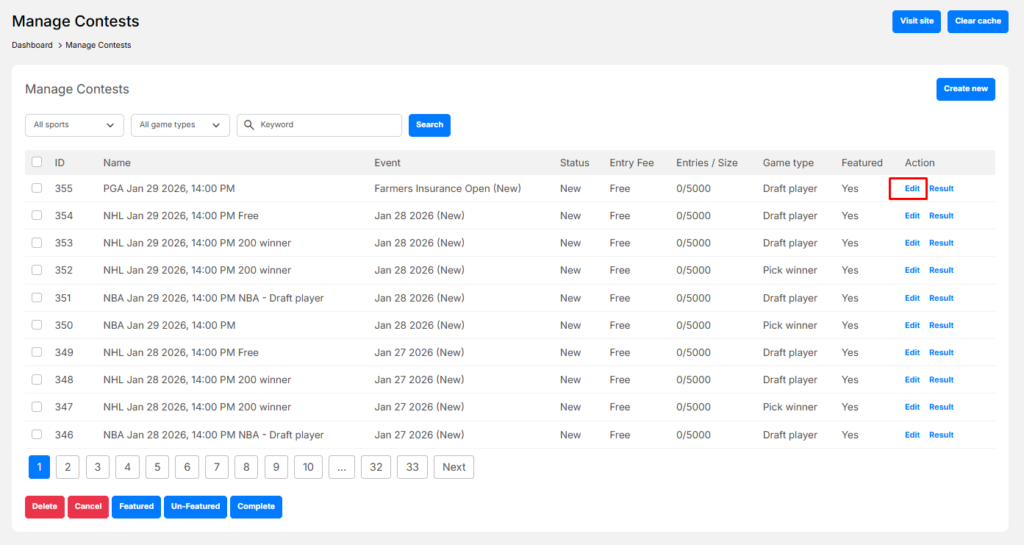Edit the PGA contest with ID 355
The width and height of the screenshot is (1024, 545).
[912, 188]
